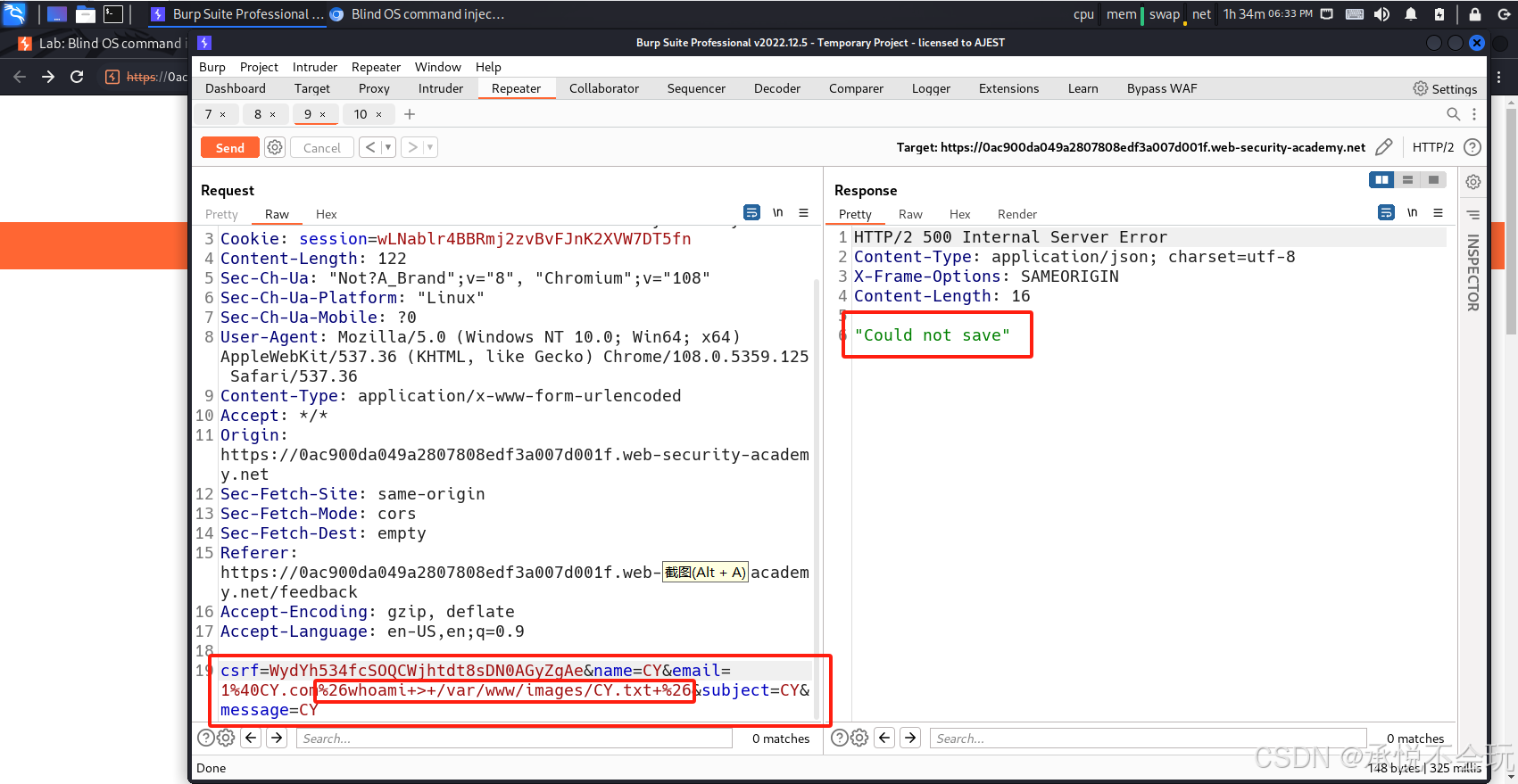Open the volume control in the system tray

1381,14
